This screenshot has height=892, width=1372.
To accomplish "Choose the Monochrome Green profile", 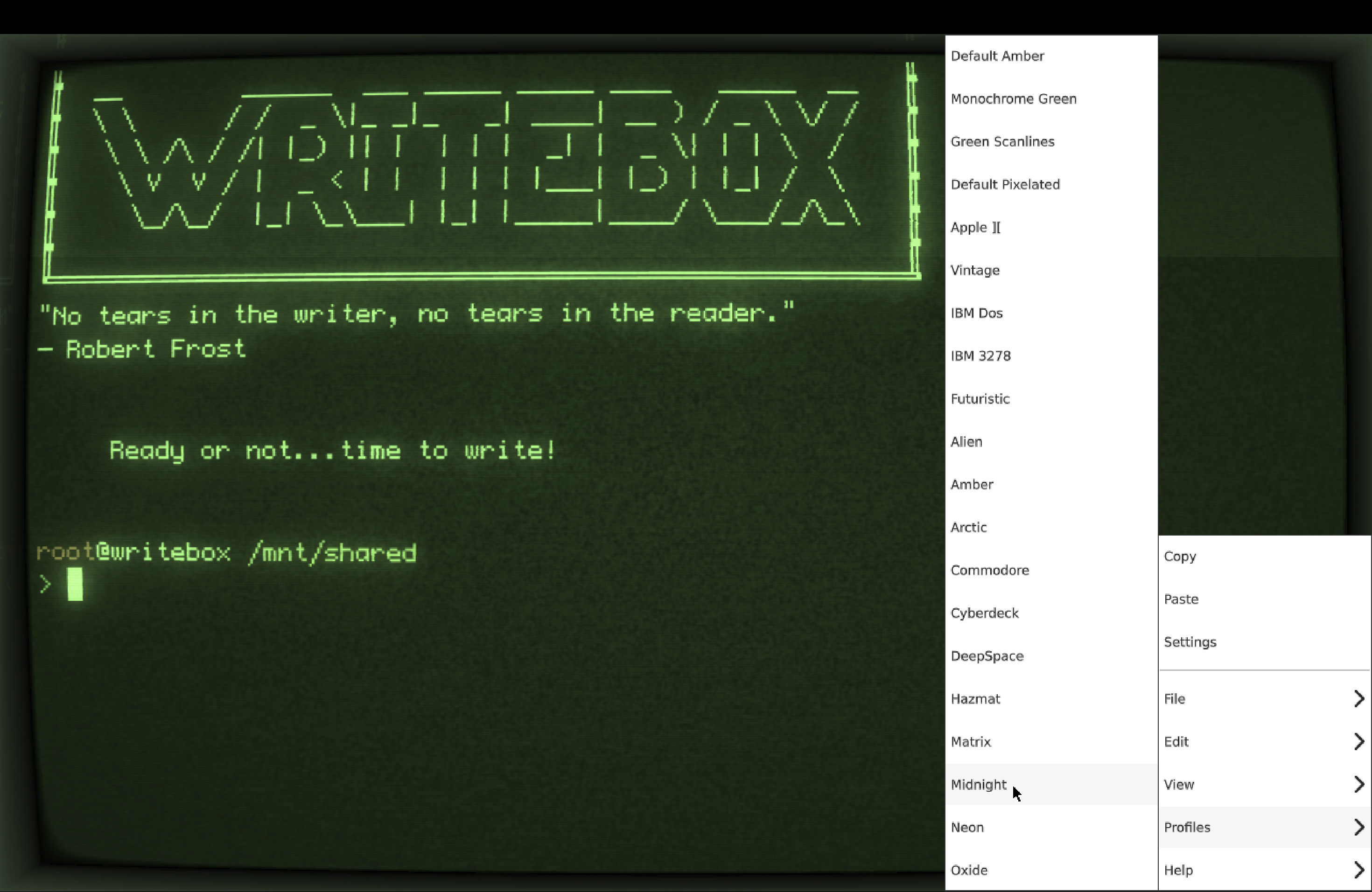I will click(x=1051, y=98).
